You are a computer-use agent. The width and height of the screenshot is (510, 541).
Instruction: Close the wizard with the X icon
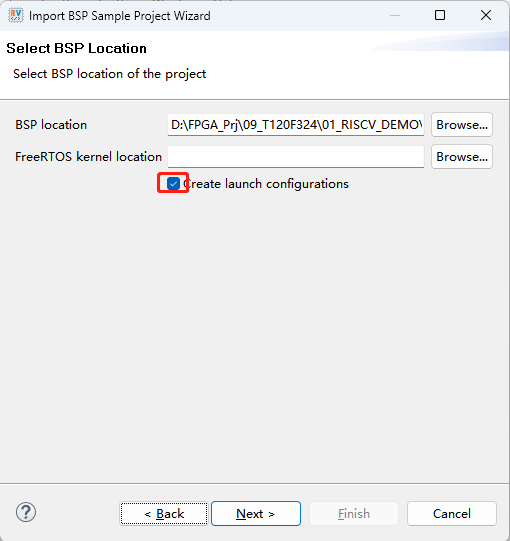click(486, 15)
